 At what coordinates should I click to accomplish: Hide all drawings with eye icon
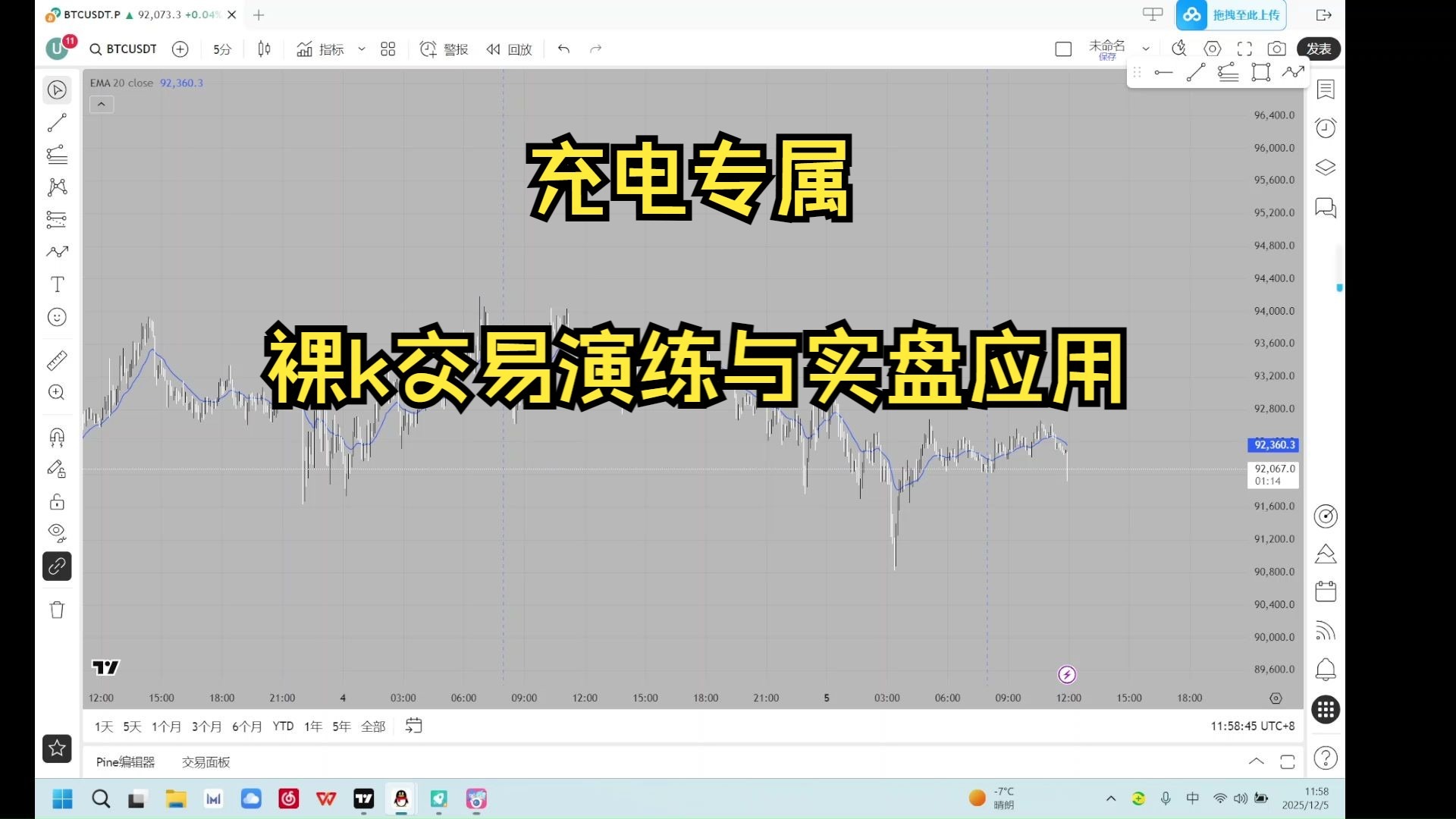[57, 532]
